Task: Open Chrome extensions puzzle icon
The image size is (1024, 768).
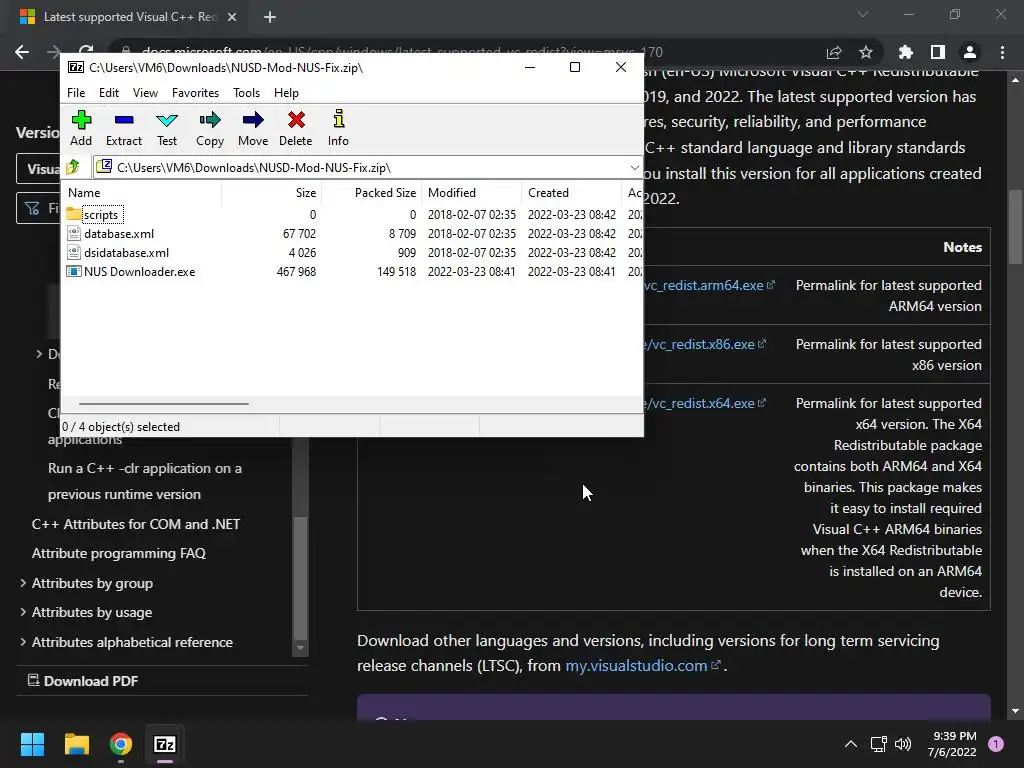Action: [906, 52]
